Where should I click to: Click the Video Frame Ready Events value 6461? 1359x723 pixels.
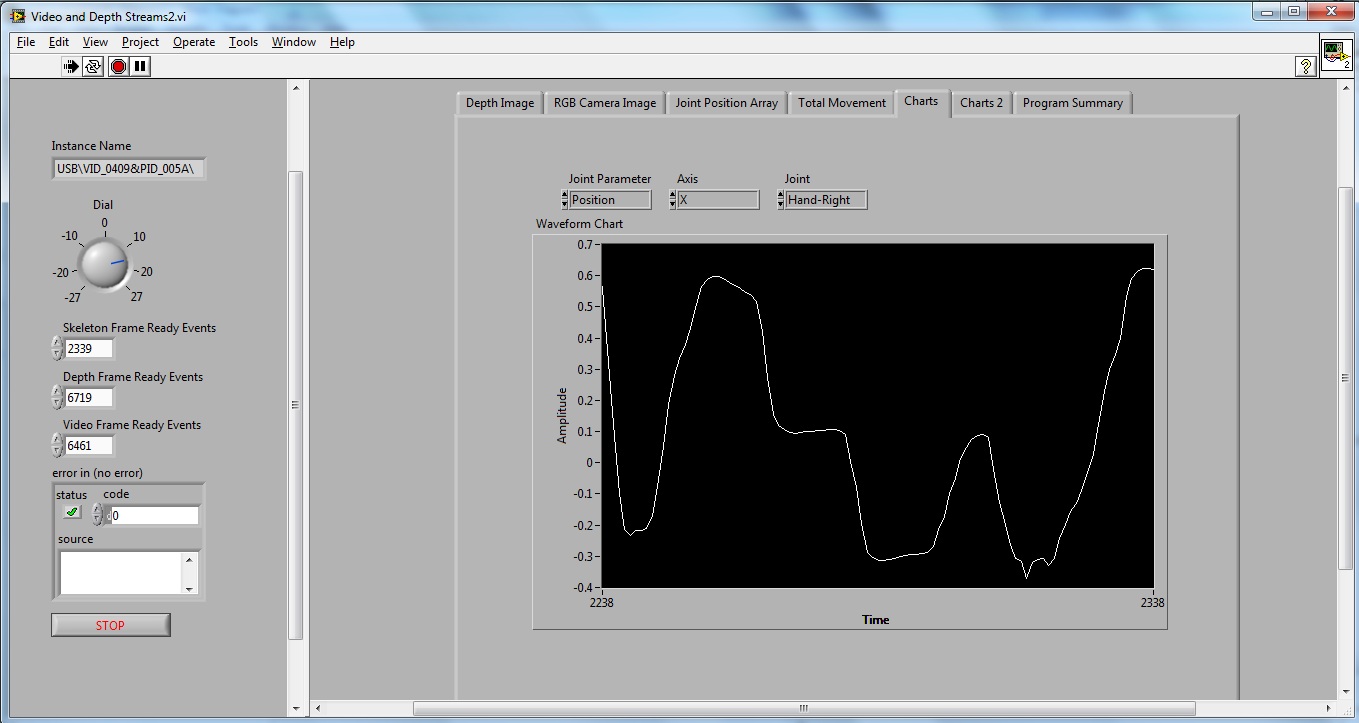tap(88, 446)
